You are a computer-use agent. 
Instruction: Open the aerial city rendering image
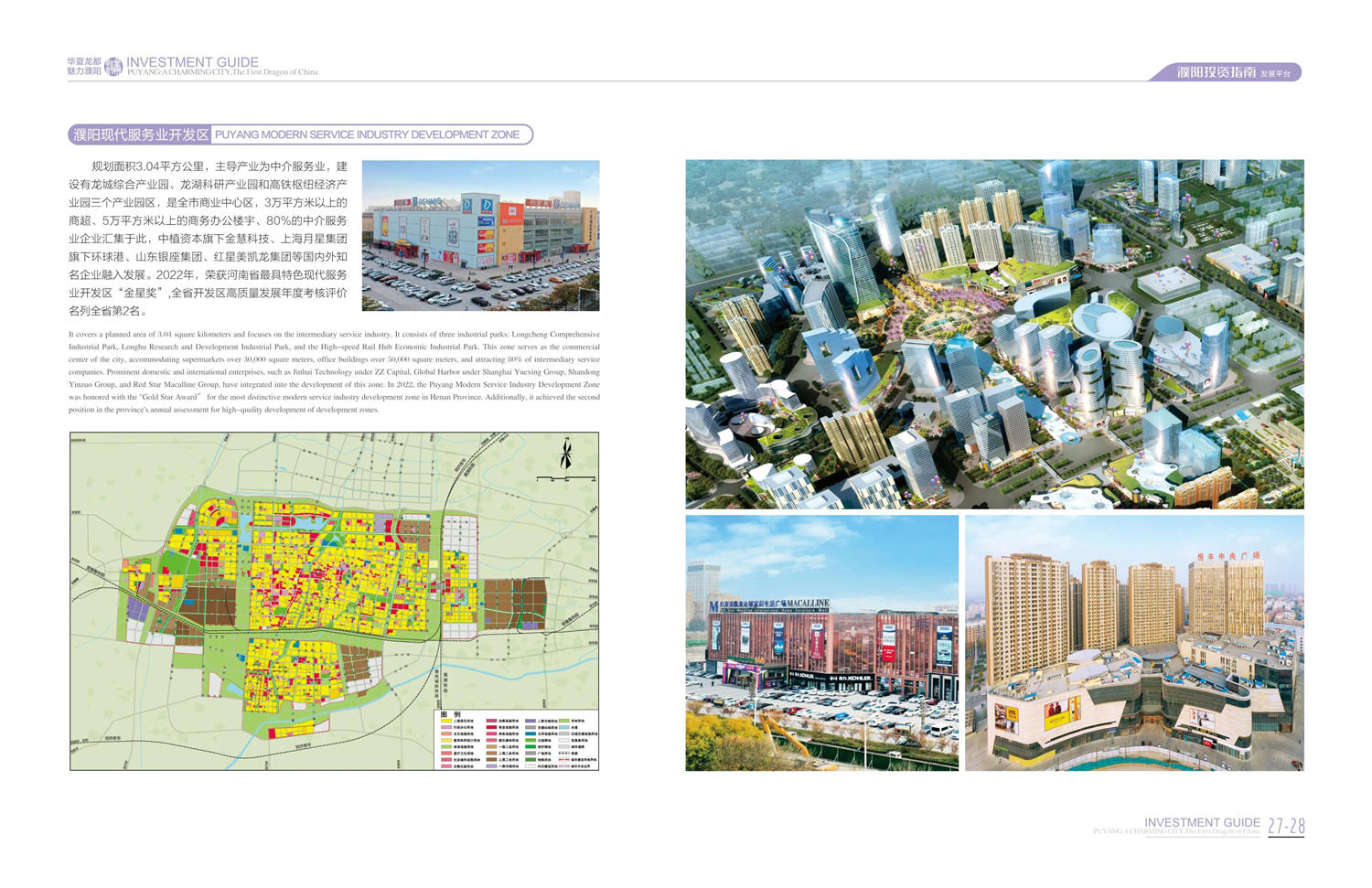point(994,334)
